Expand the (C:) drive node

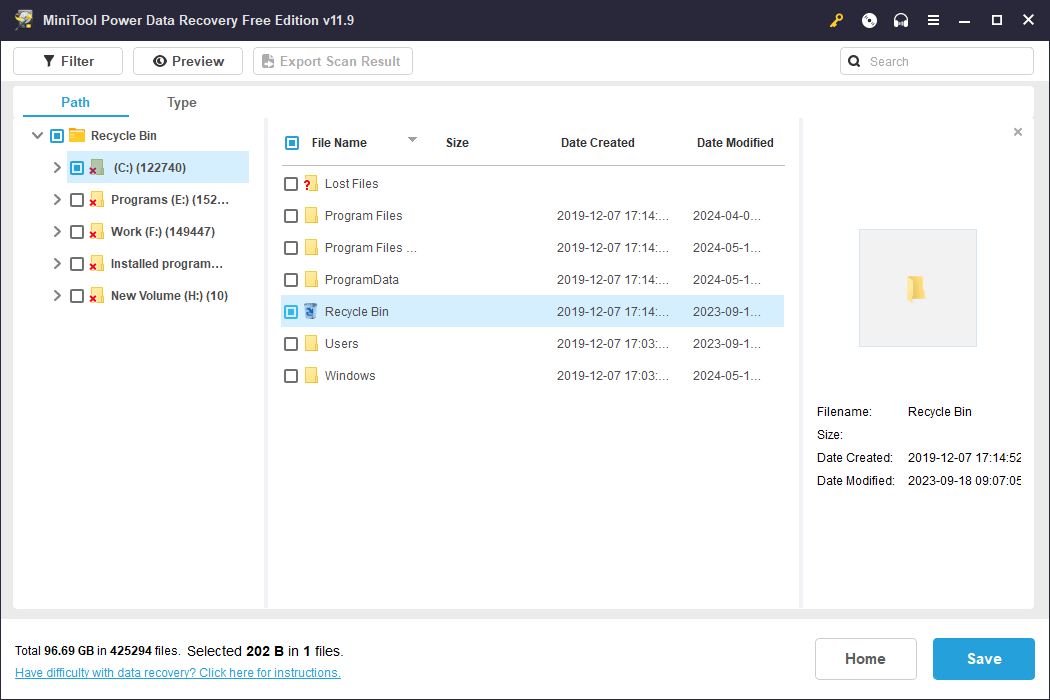(x=57, y=167)
